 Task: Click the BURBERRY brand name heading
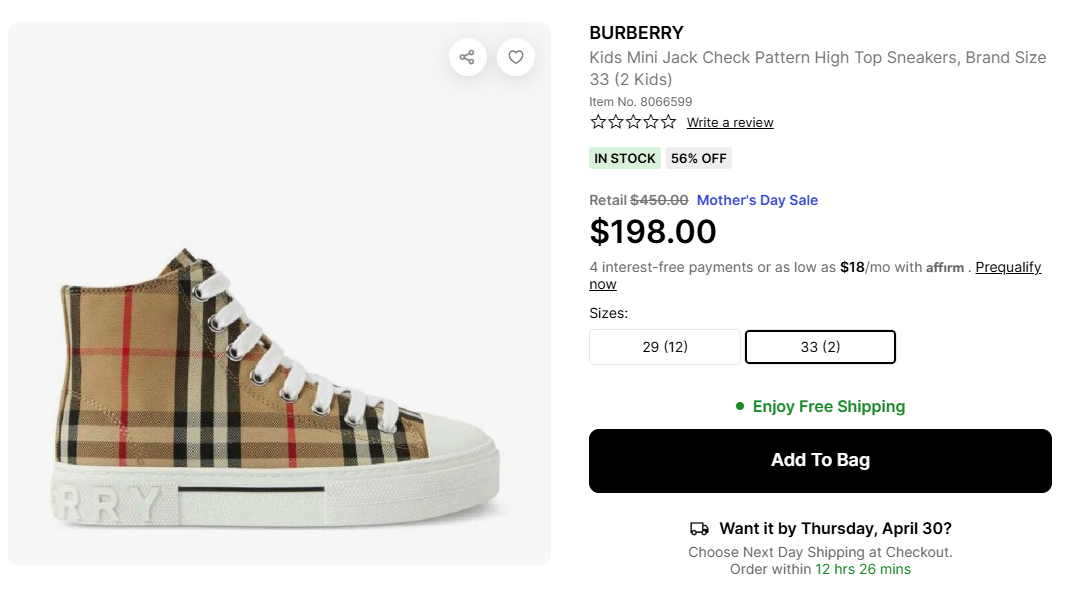coord(636,33)
